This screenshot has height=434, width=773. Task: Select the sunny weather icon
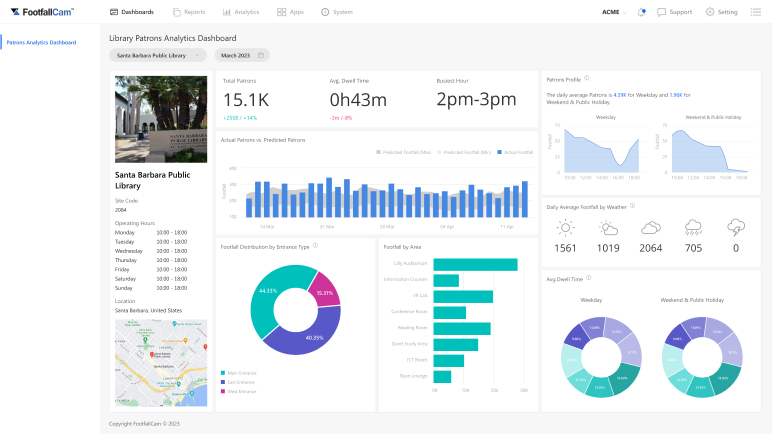click(x=565, y=228)
